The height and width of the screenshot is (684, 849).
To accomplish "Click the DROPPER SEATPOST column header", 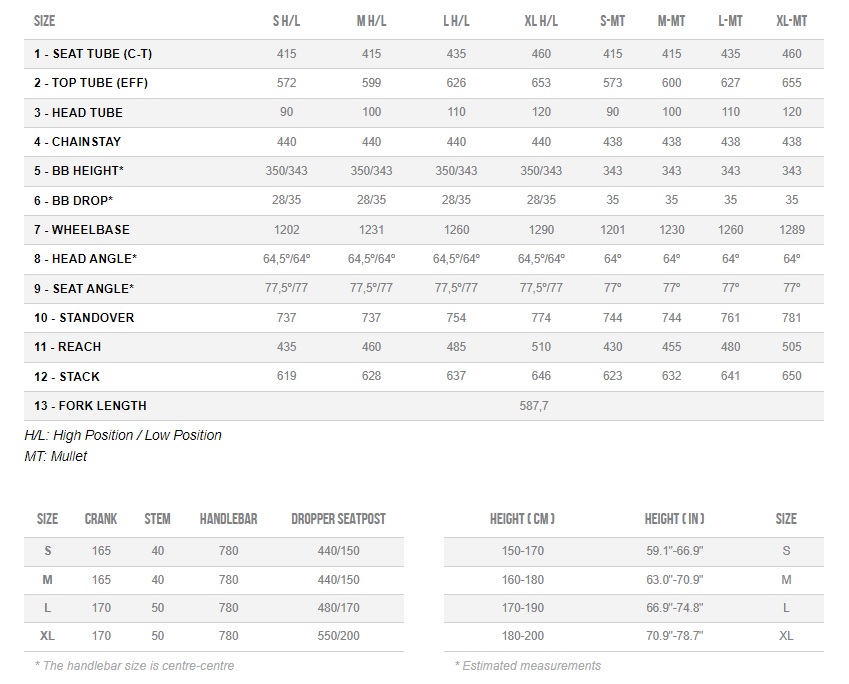I will point(338,519).
